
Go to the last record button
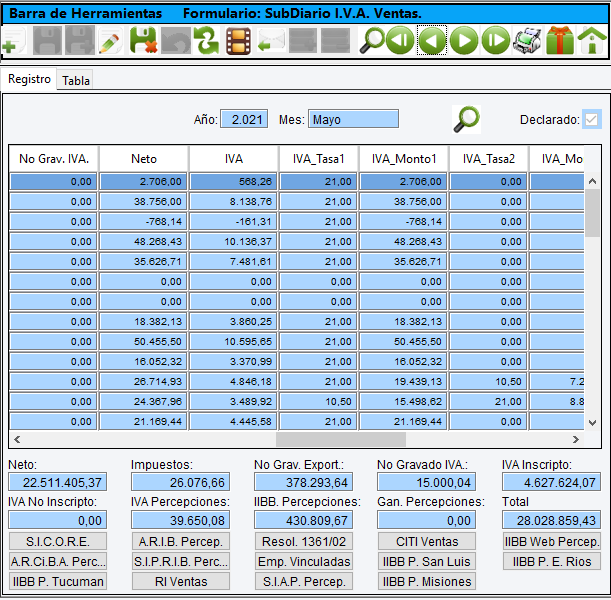(496, 40)
